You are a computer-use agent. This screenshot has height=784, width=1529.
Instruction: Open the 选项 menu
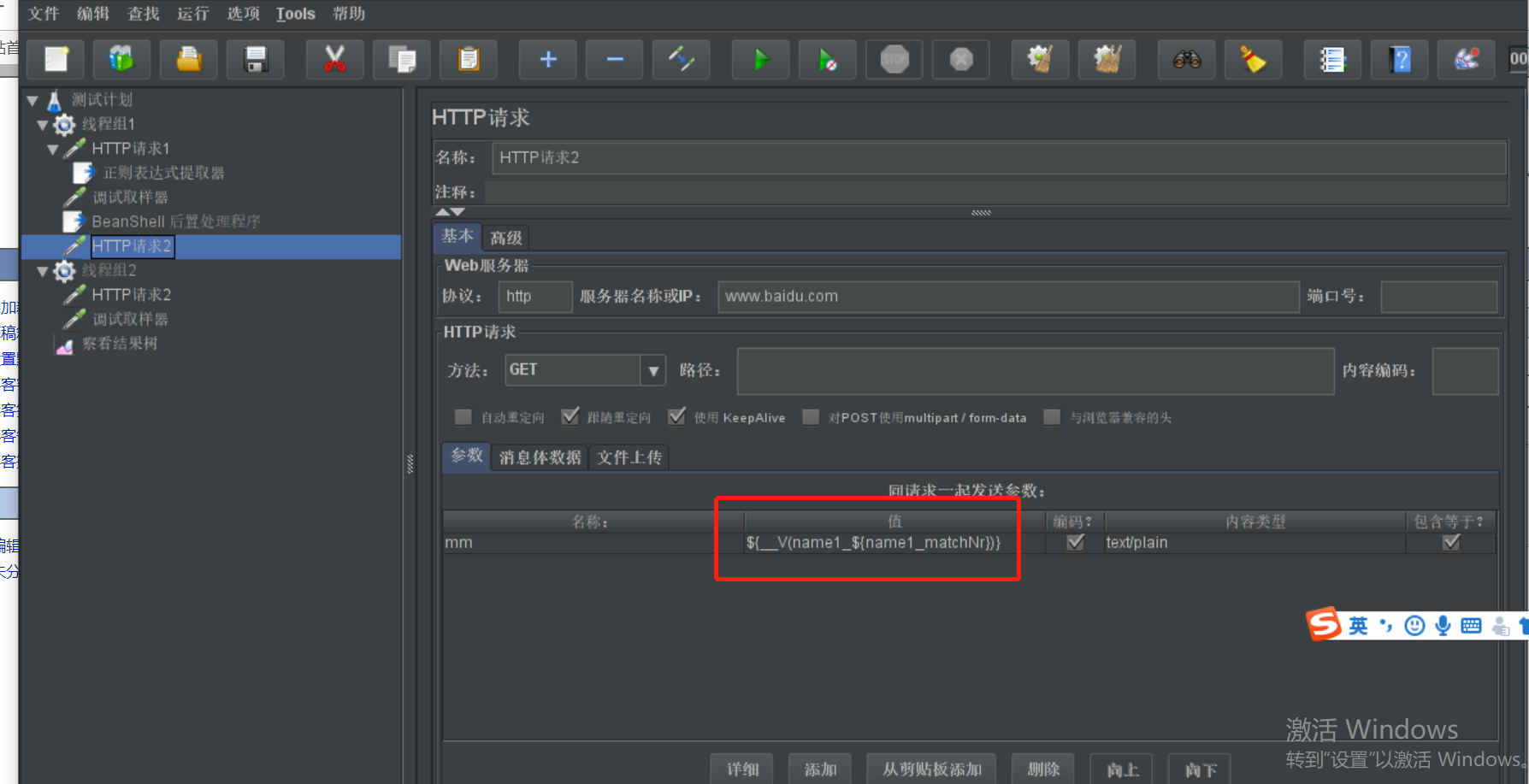click(x=244, y=14)
